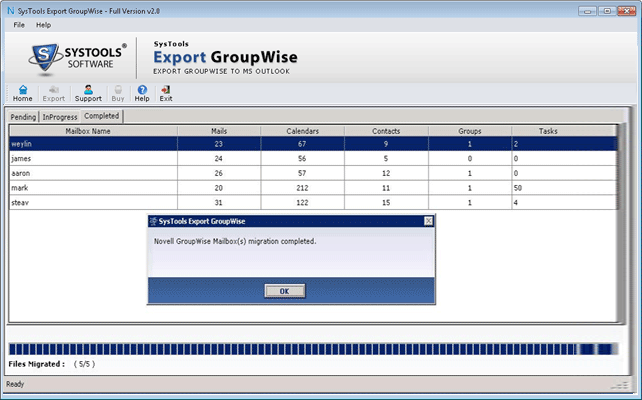Screen dimensions: 642x400
Task: Click the Ready status bar text
Action: coord(15,384)
